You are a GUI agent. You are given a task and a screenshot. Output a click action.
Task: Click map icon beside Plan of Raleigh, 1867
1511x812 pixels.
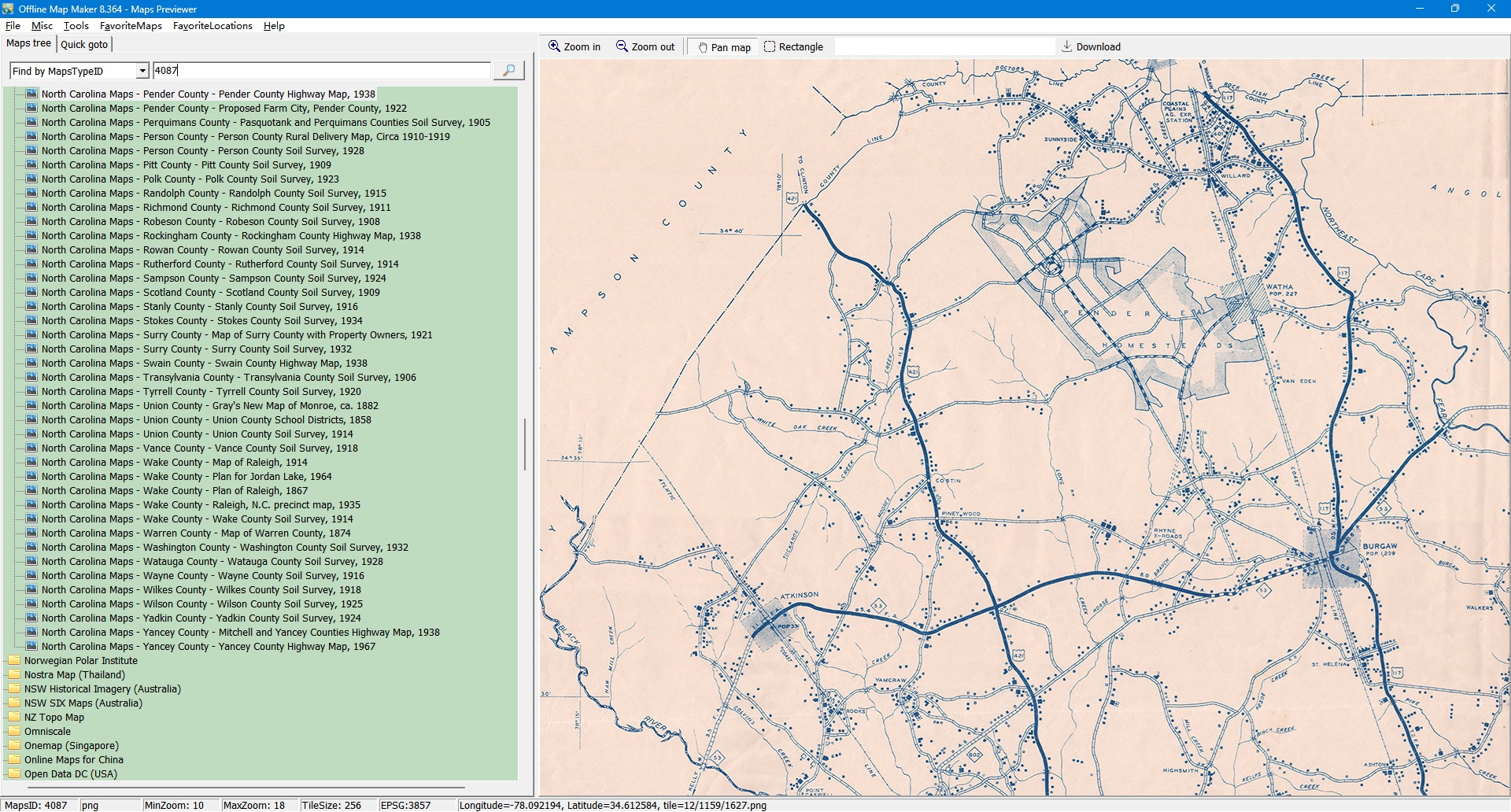click(x=31, y=490)
